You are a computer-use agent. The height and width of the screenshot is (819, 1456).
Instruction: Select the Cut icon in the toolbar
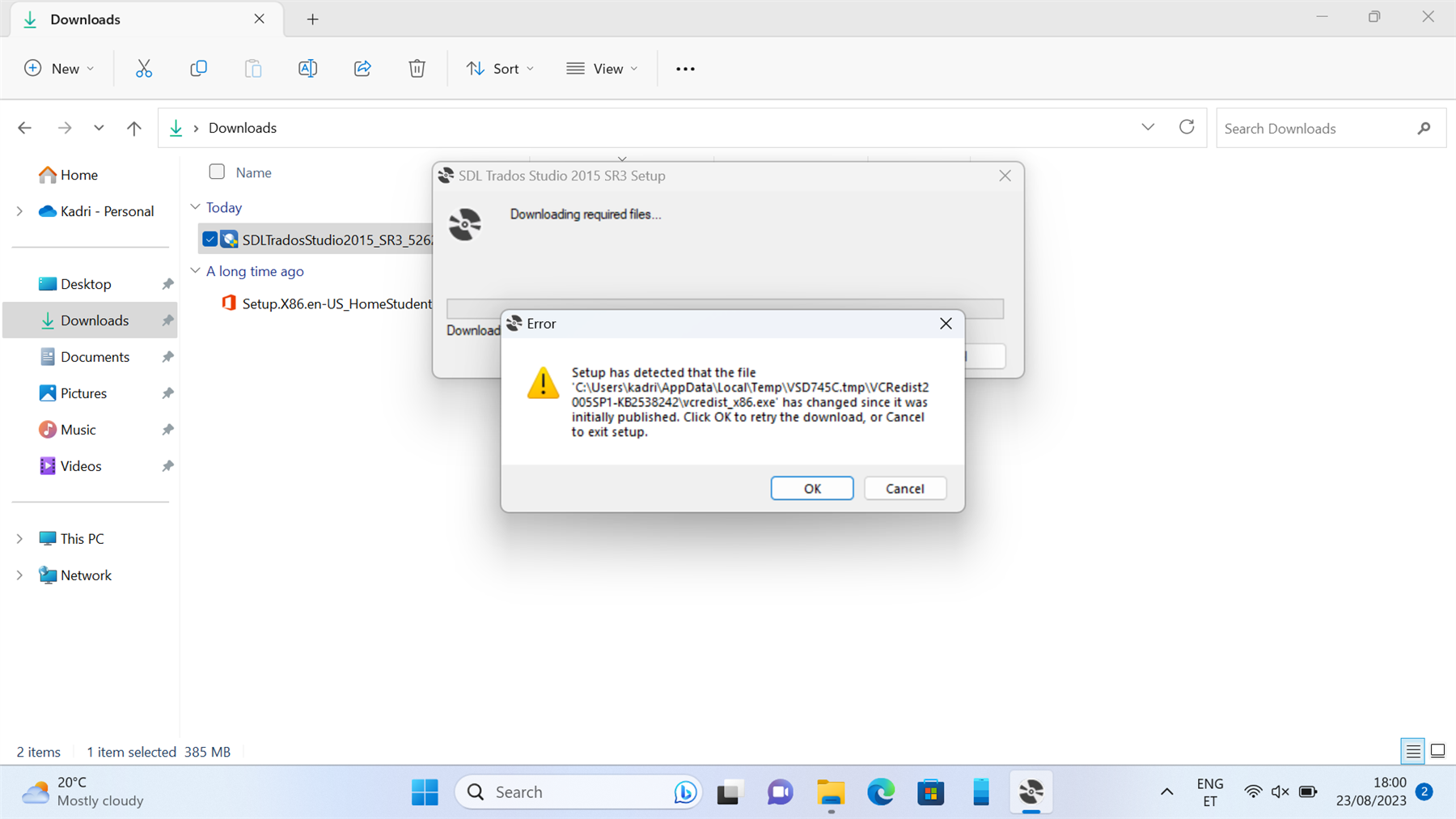click(x=144, y=68)
